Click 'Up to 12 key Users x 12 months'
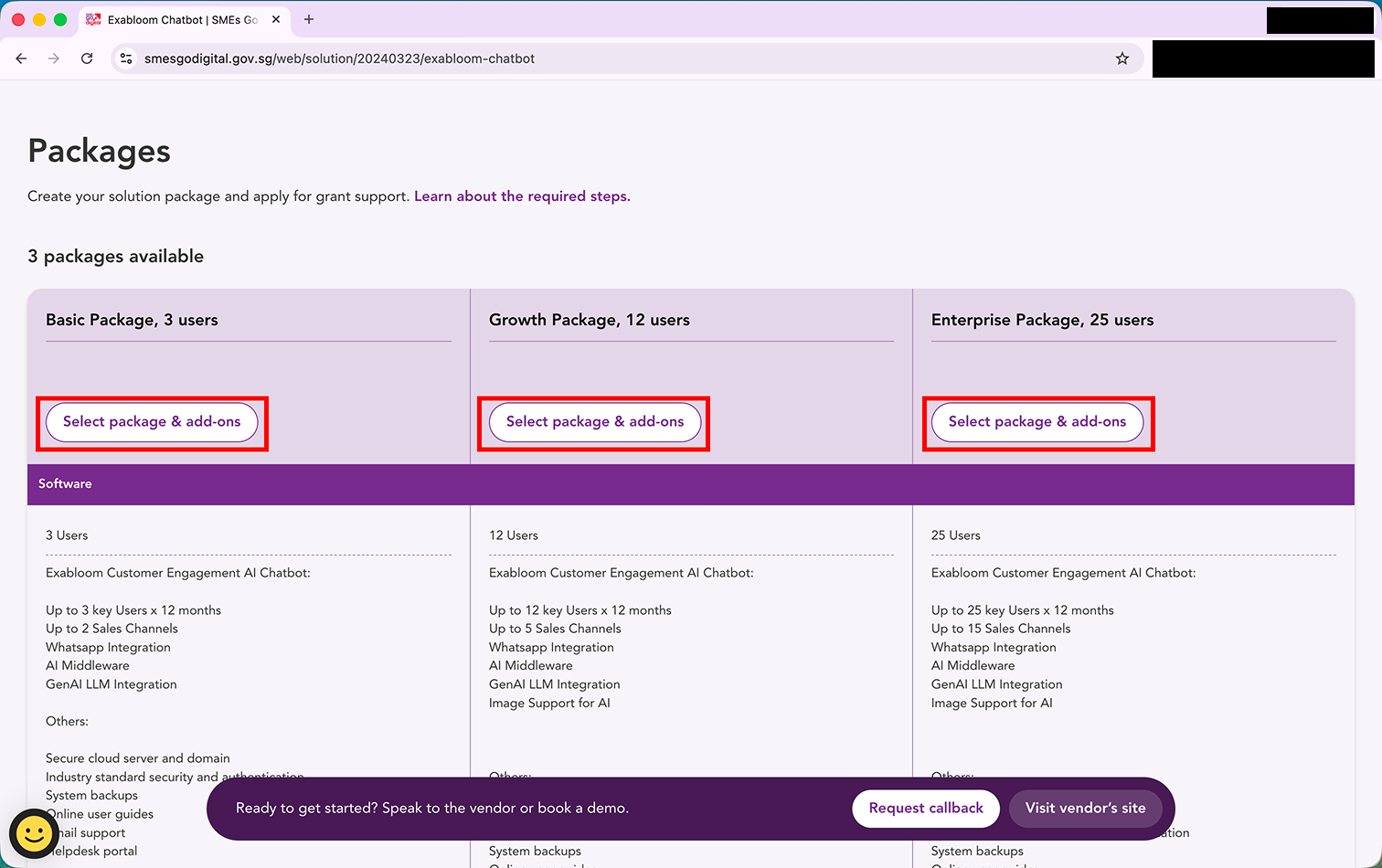The height and width of the screenshot is (868, 1382). coord(580,610)
